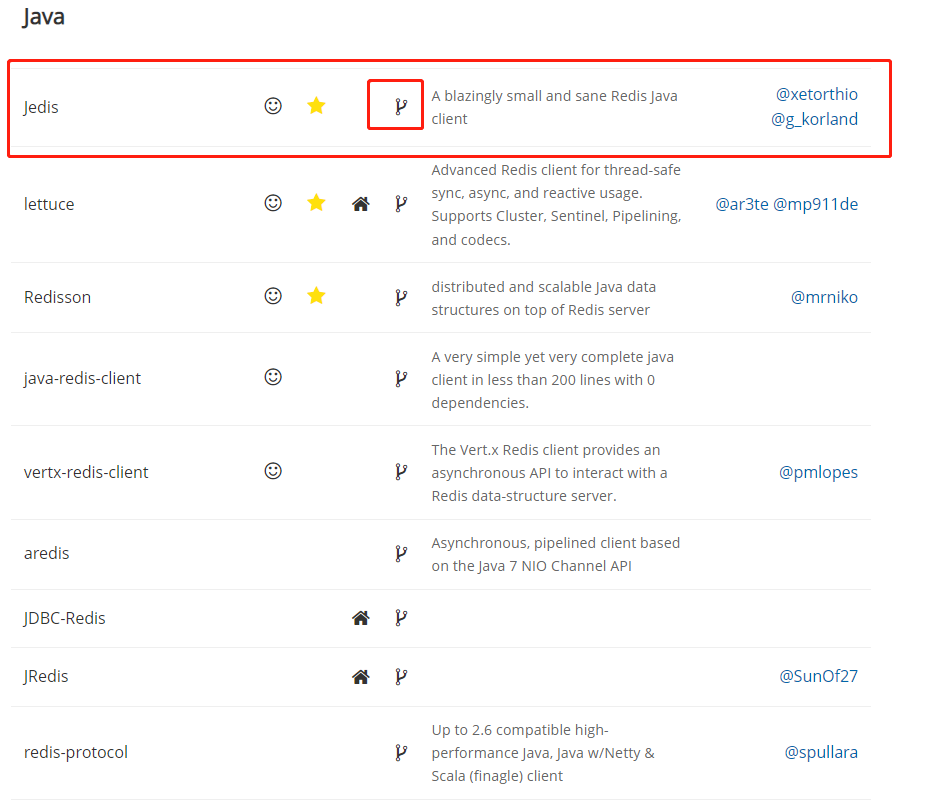This screenshot has width=945, height=805.
Task: Open the Jedis repository fork icon
Action: coord(401,106)
